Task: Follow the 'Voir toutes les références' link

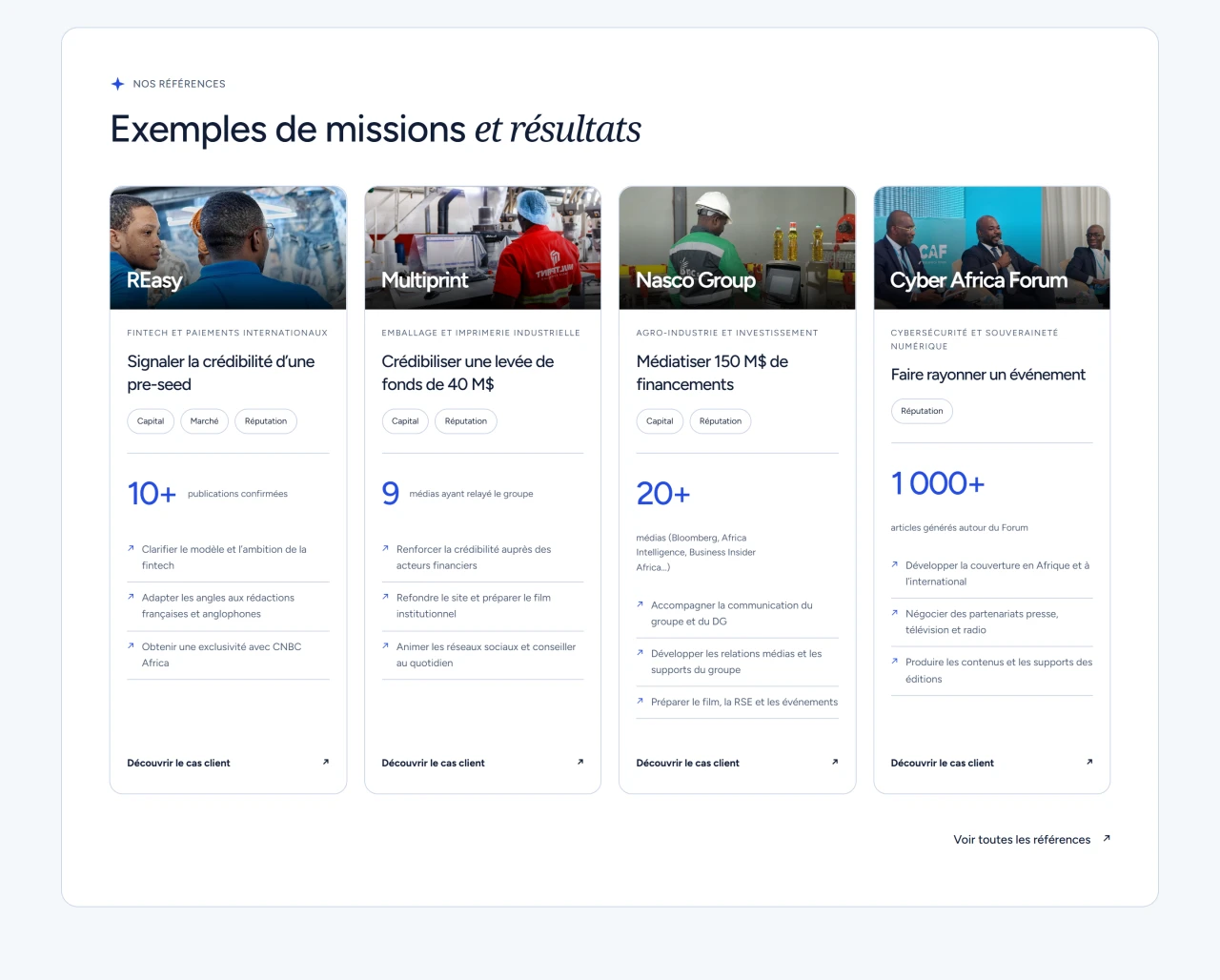Action: [1032, 840]
